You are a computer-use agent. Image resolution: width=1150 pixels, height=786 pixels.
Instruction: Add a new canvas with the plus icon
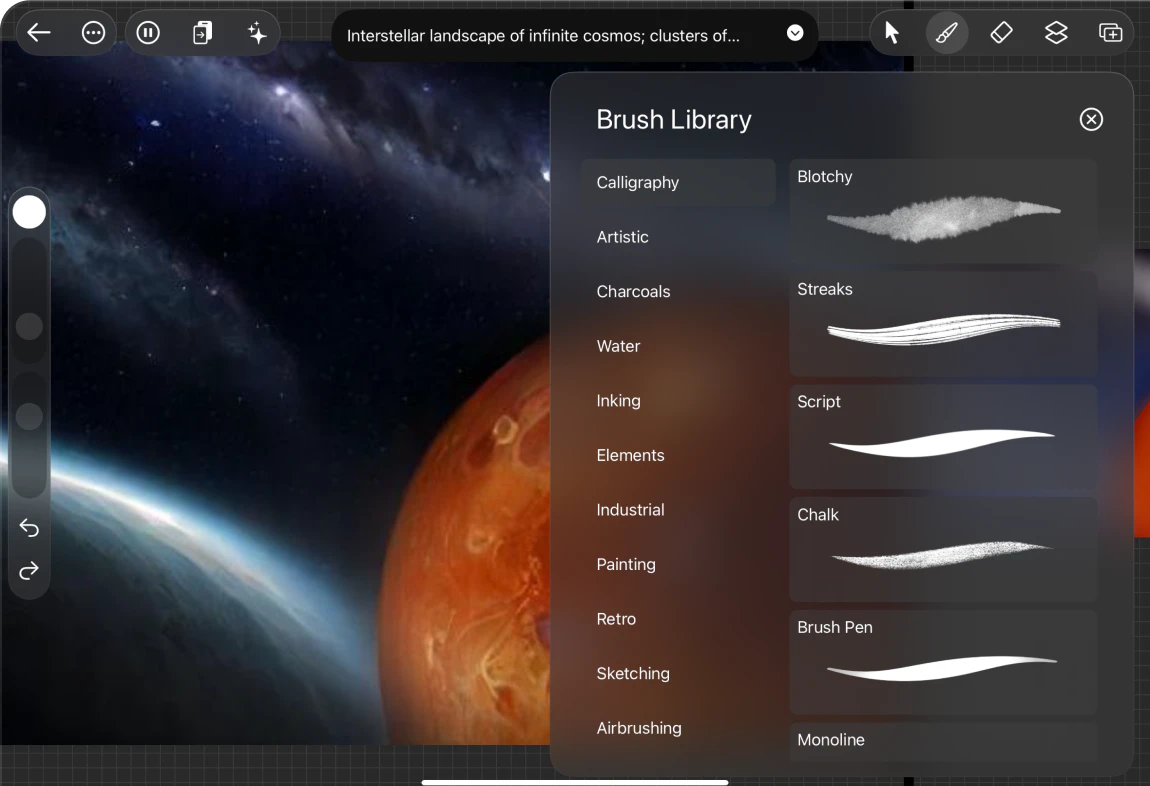(x=1110, y=32)
